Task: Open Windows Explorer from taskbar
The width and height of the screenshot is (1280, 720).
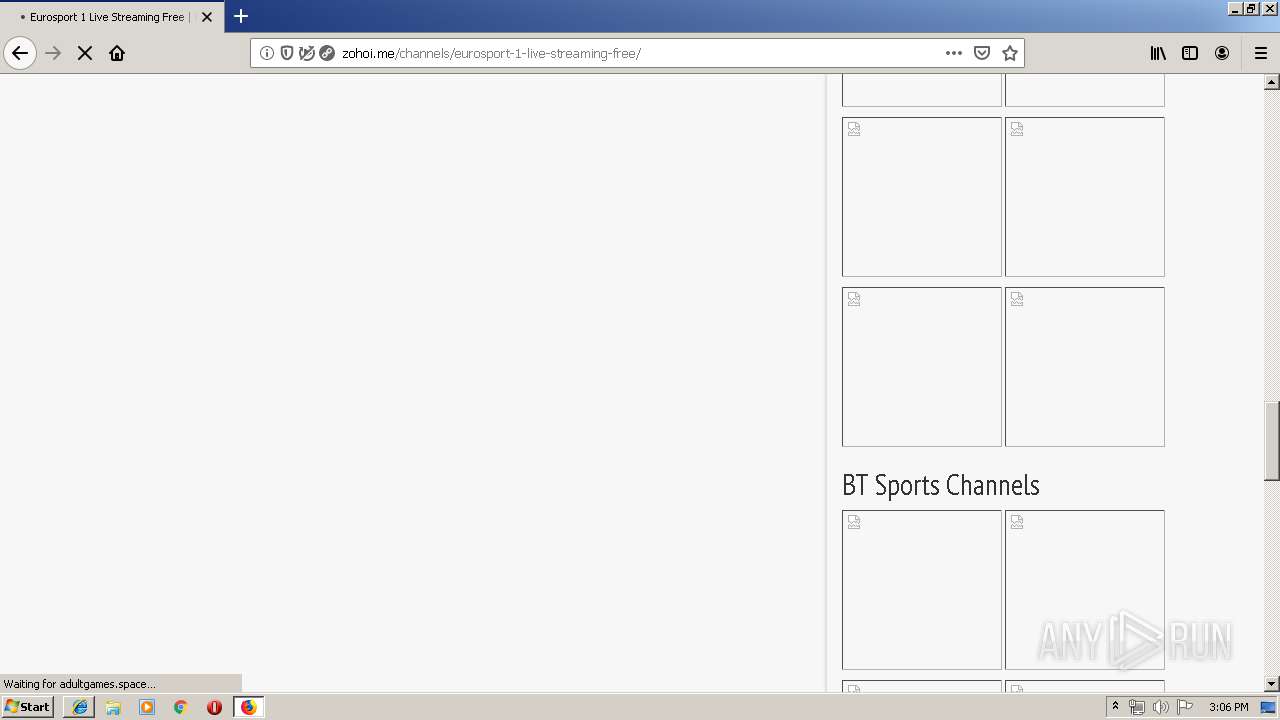Action: coord(113,707)
